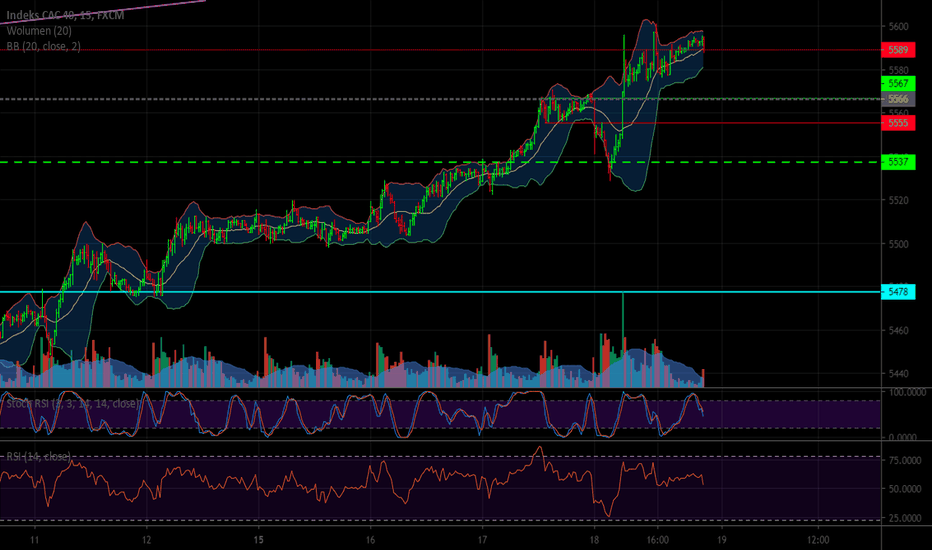Click the 16:00 time axis label

point(657,540)
